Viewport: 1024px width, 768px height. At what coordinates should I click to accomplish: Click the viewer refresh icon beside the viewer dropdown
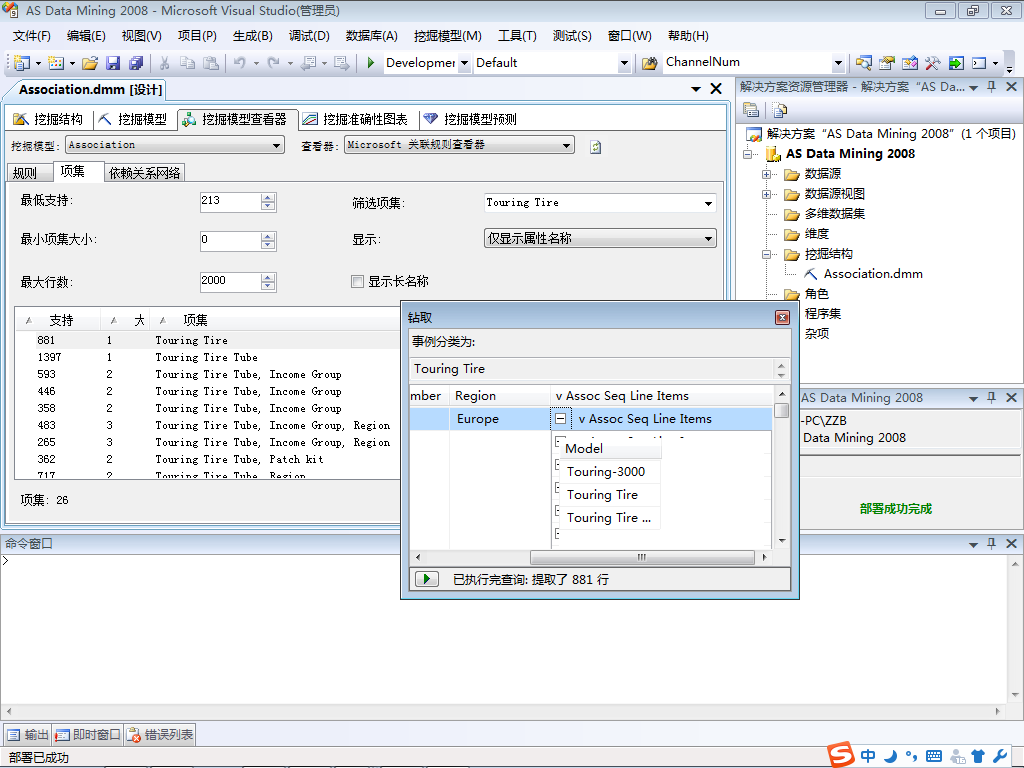coord(595,147)
